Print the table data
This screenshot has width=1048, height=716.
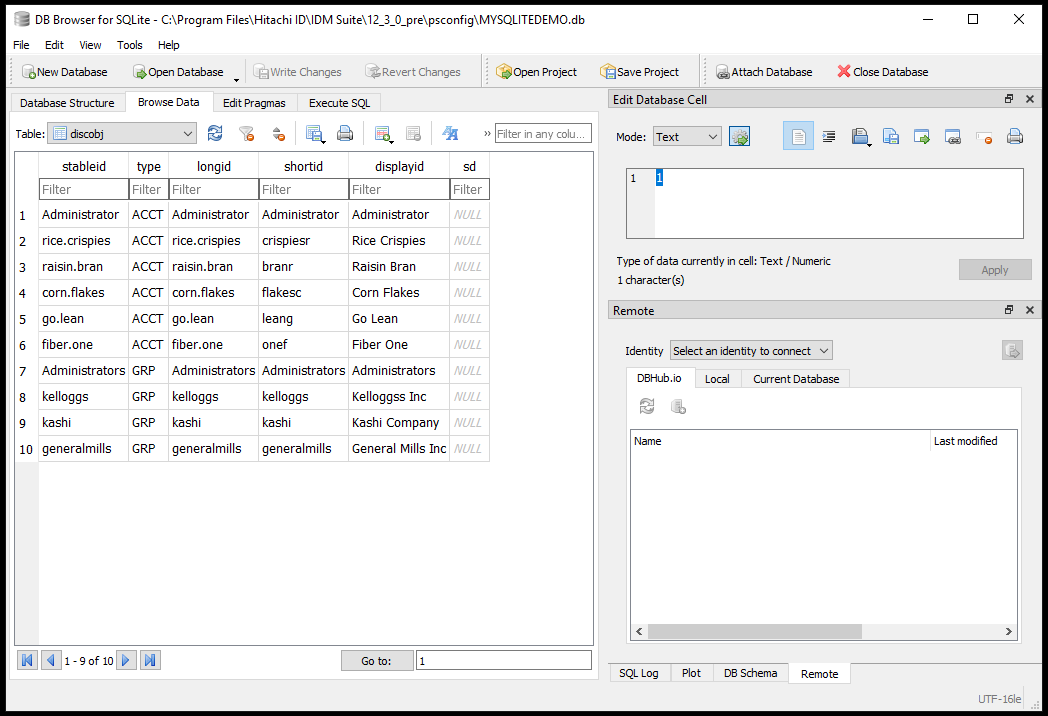345,134
